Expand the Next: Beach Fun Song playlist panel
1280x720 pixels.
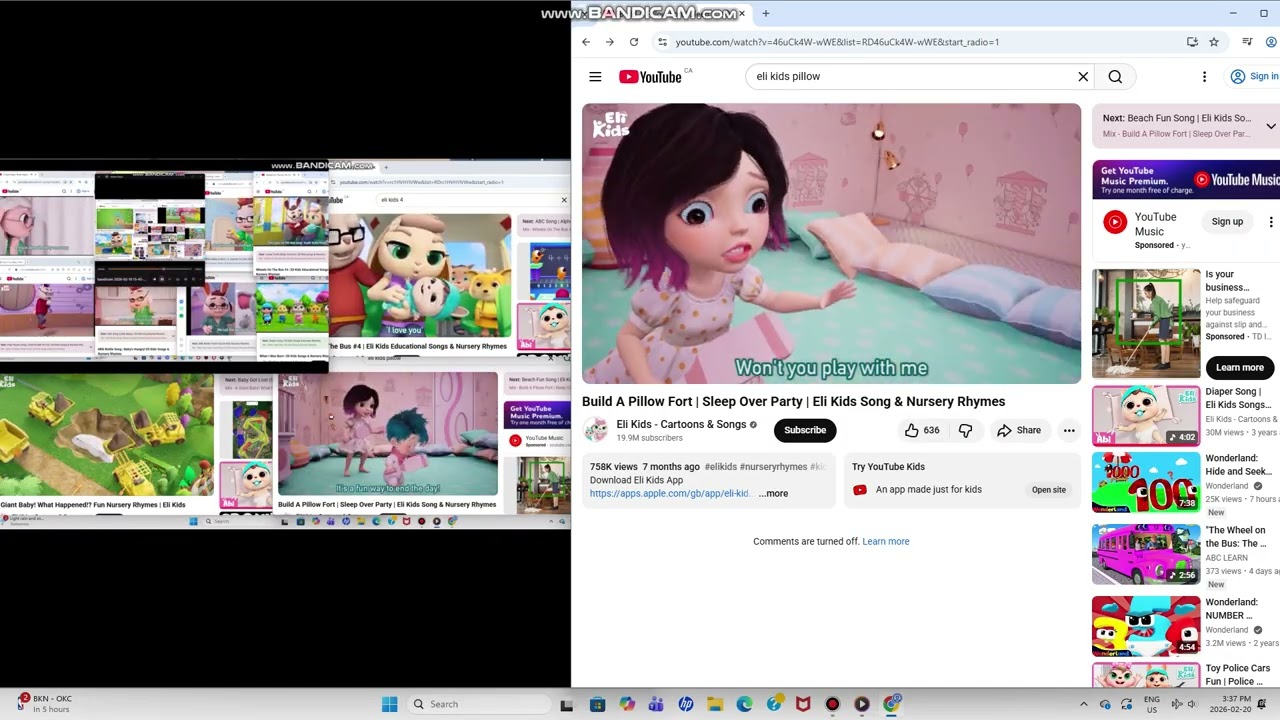(1271, 126)
